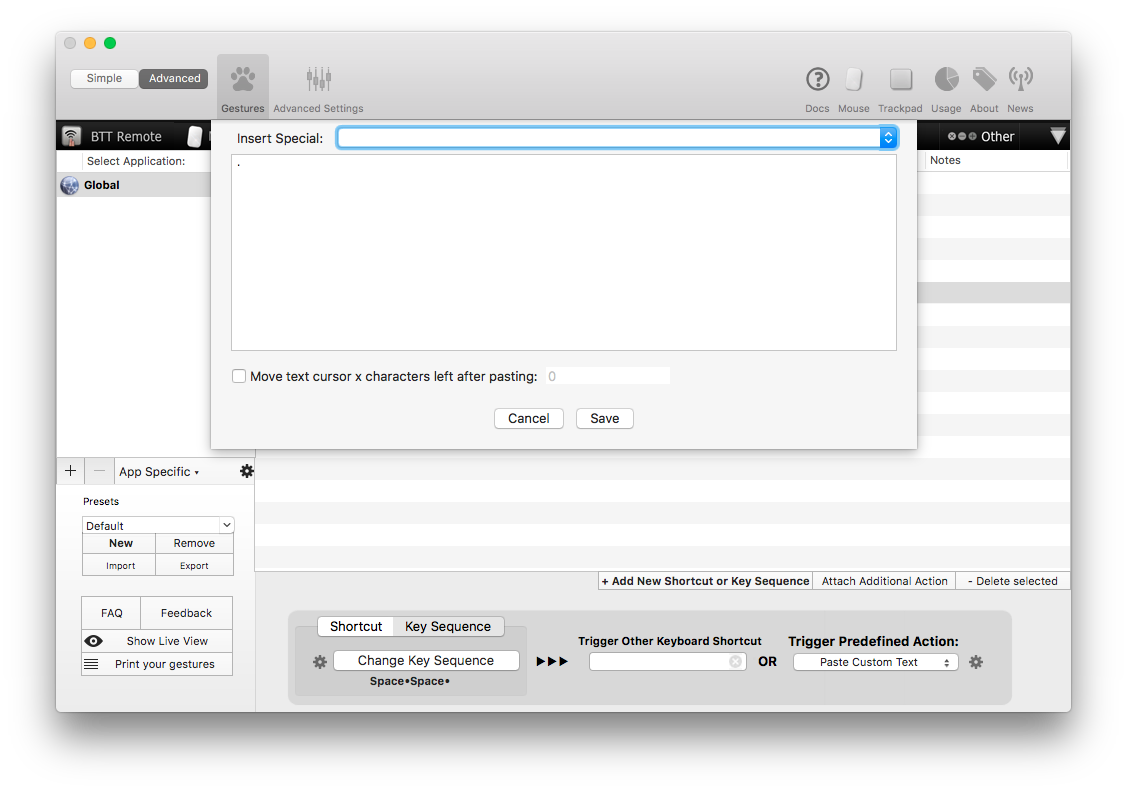
Task: Switch to Simple mode
Action: (x=104, y=78)
